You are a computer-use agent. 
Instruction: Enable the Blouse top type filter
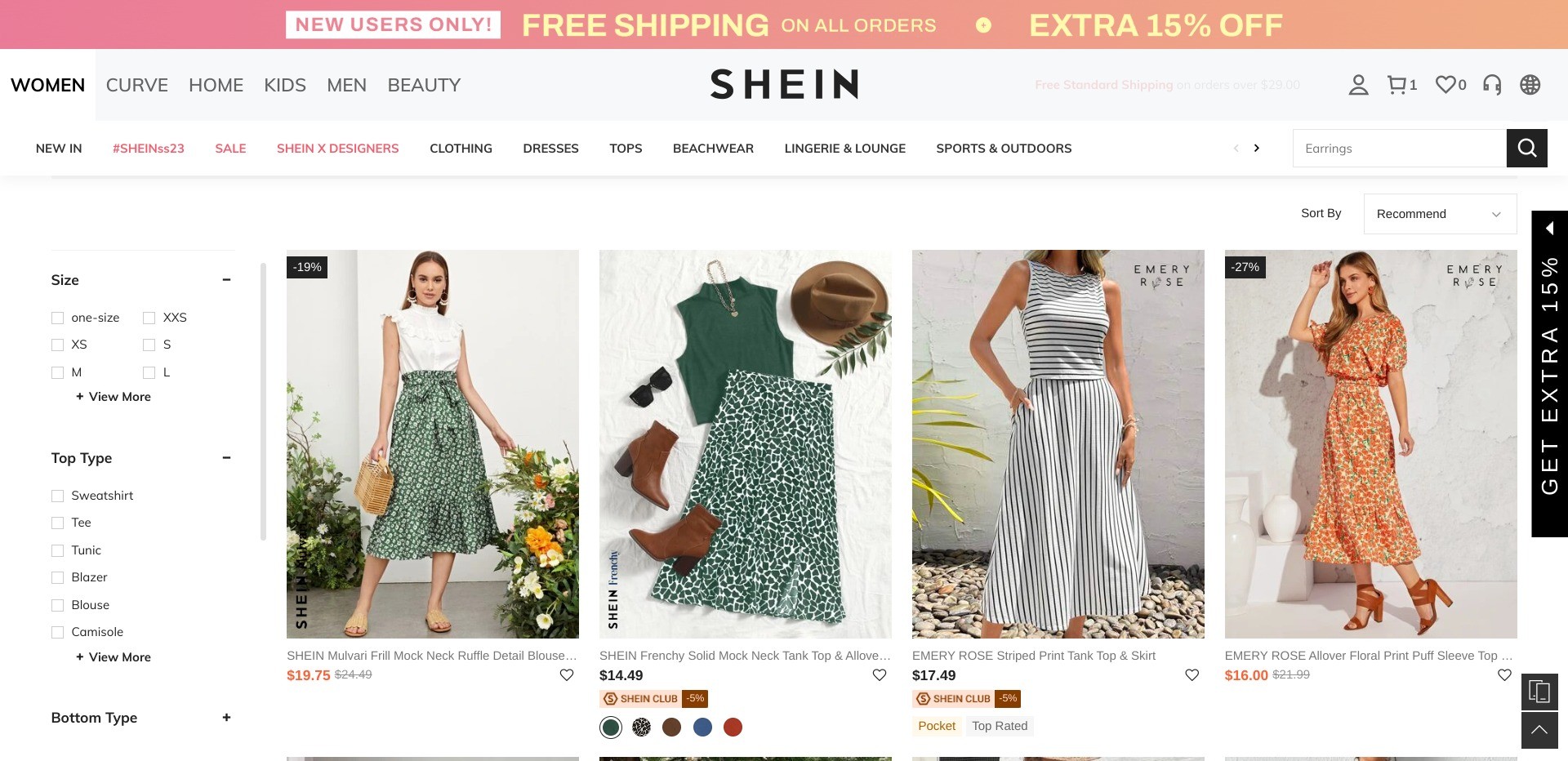(x=58, y=606)
